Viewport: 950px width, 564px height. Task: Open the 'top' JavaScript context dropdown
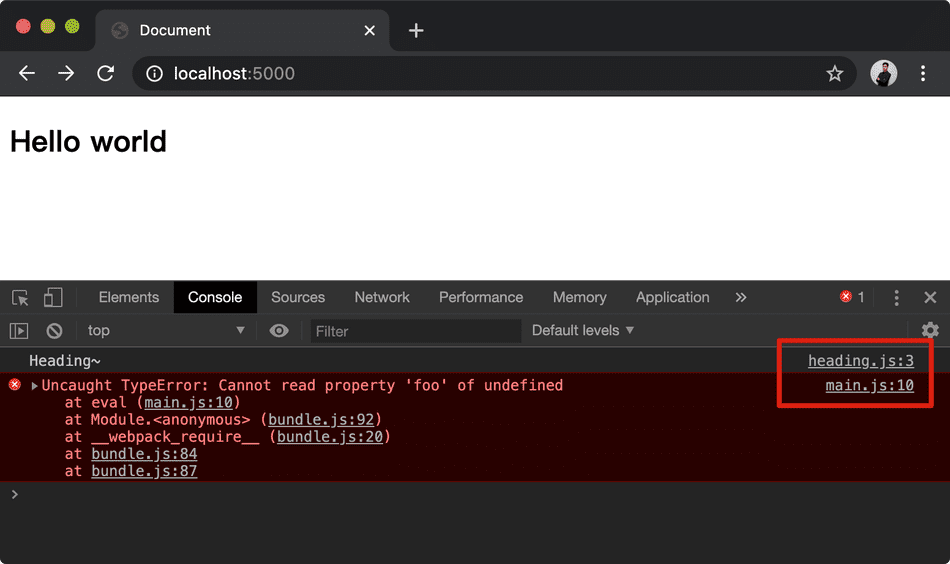coord(166,331)
